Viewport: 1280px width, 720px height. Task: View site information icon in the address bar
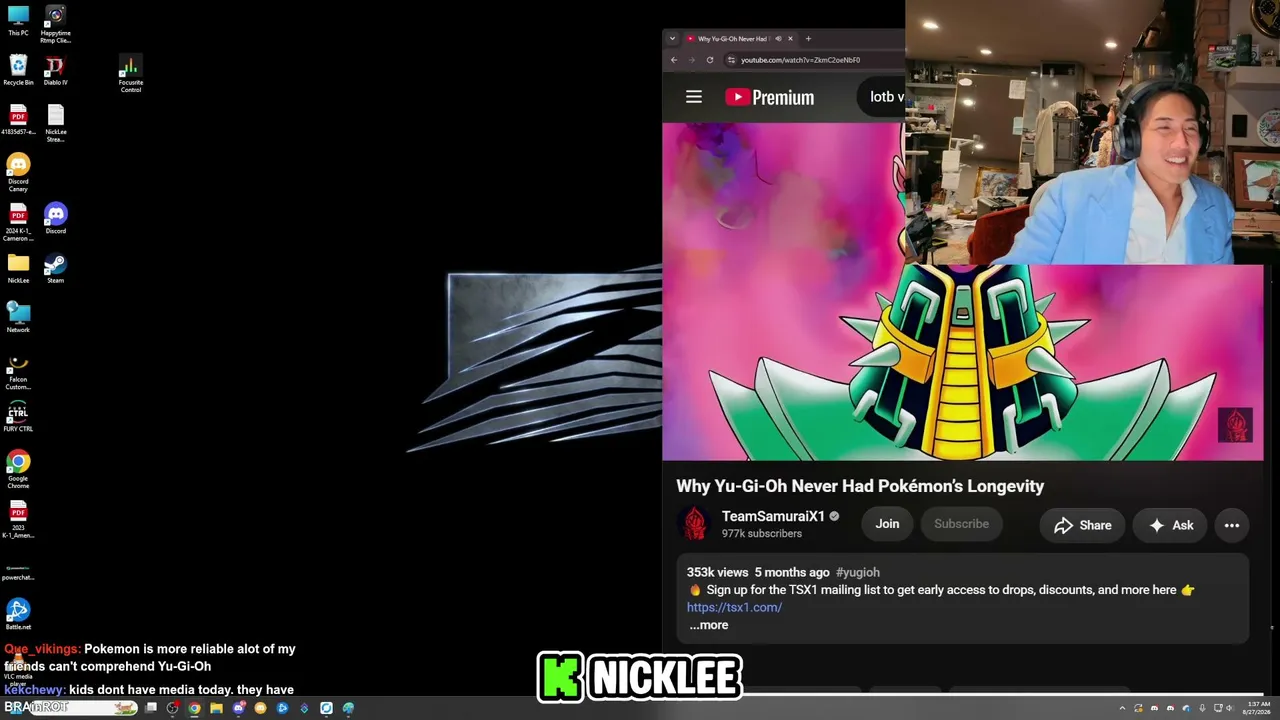[x=731, y=60]
